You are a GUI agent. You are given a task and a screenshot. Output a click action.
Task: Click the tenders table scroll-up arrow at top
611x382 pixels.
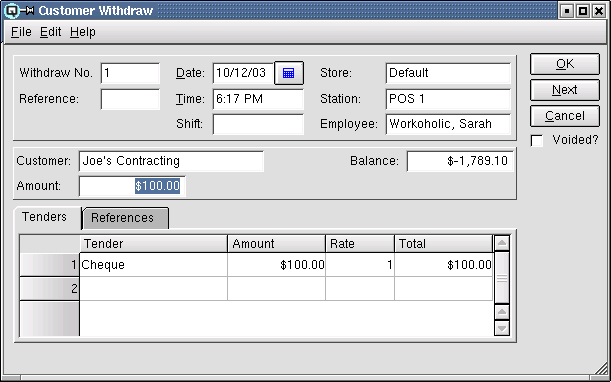point(502,243)
